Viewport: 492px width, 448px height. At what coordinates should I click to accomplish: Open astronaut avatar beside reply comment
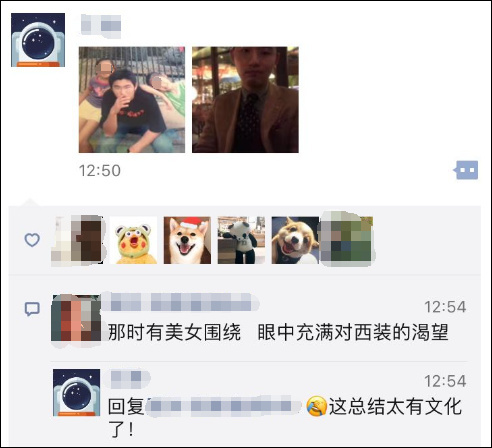pyautogui.click(x=77, y=393)
